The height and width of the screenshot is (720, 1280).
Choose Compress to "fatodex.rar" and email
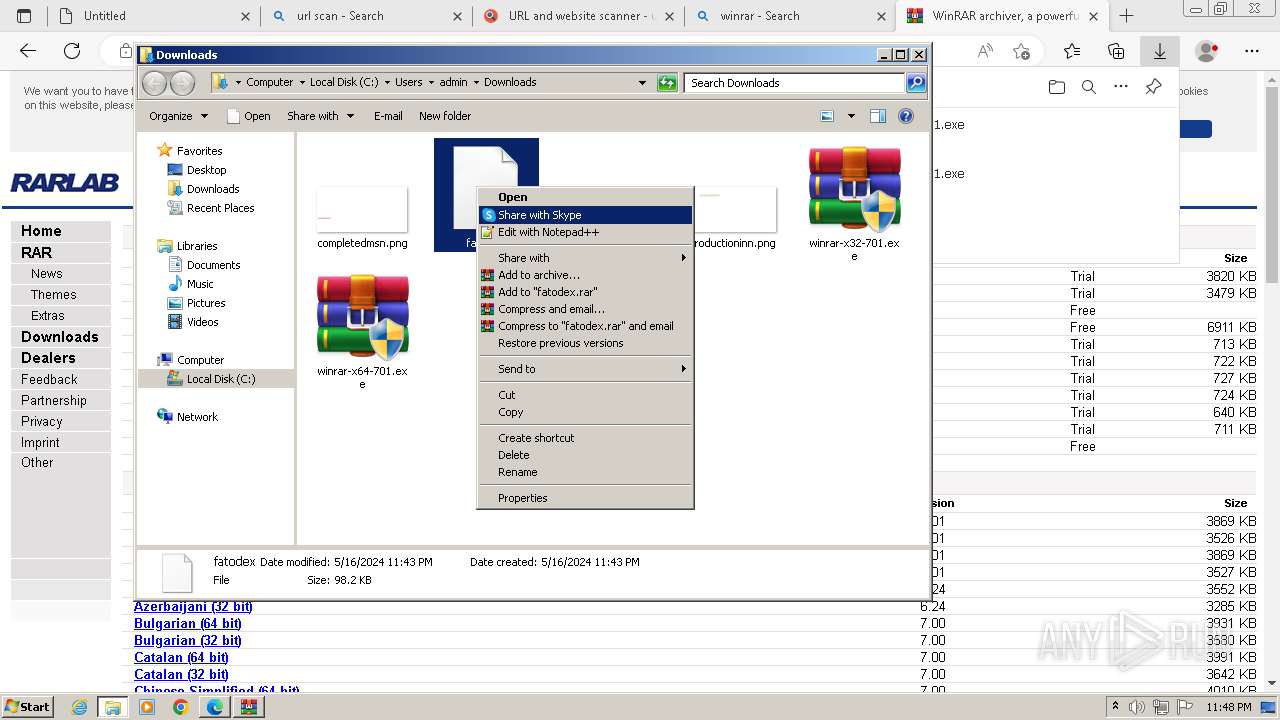click(x=585, y=326)
